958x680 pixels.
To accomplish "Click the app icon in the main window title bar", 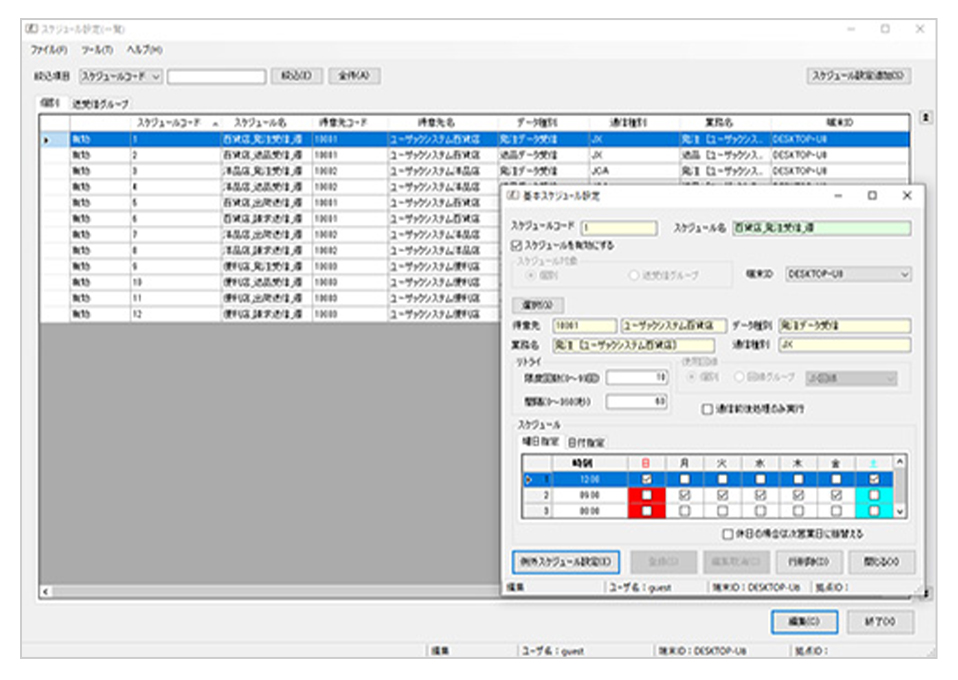I will pyautogui.click(x=31, y=29).
